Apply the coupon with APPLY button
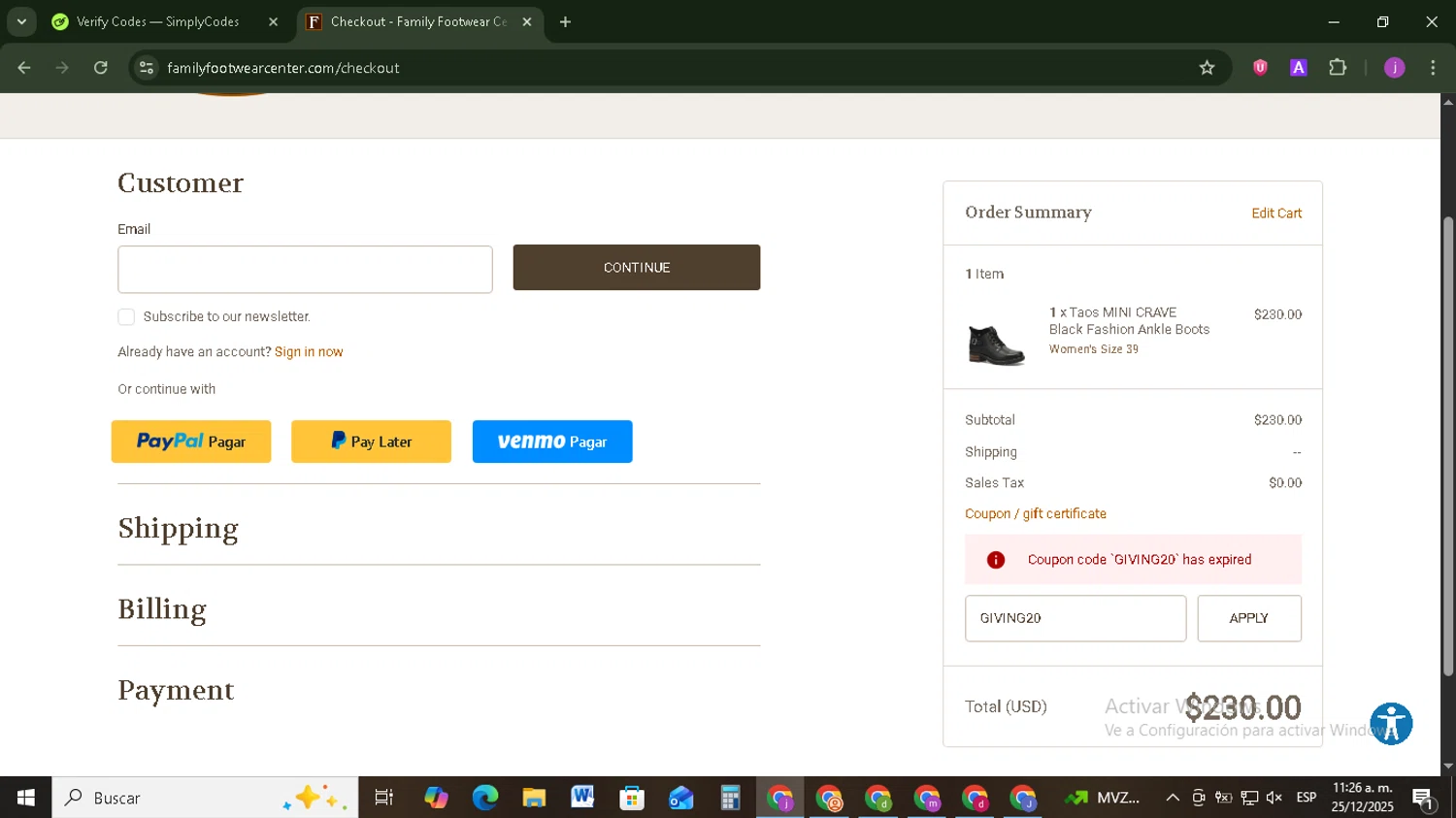 [1249, 618]
